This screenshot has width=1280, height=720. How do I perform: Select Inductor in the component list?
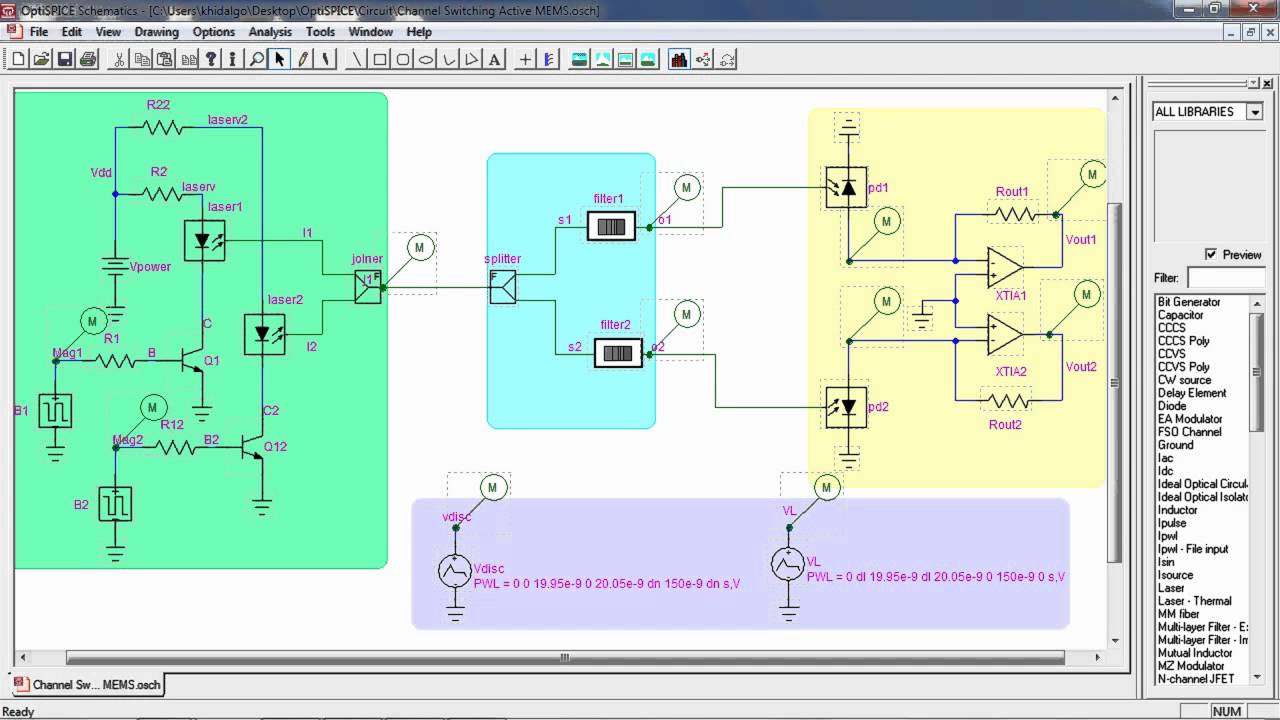1178,510
